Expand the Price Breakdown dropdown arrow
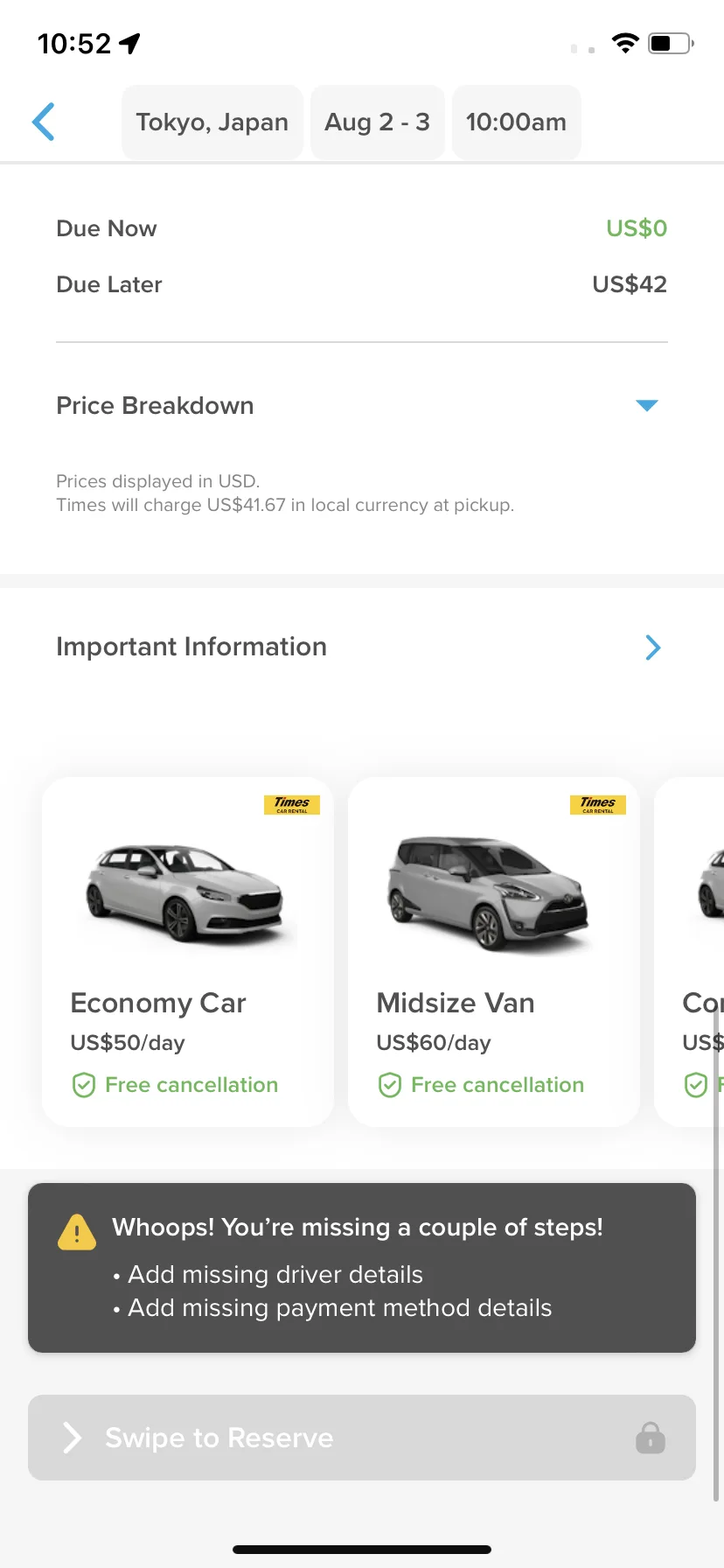Viewport: 724px width, 1568px height. [647, 405]
